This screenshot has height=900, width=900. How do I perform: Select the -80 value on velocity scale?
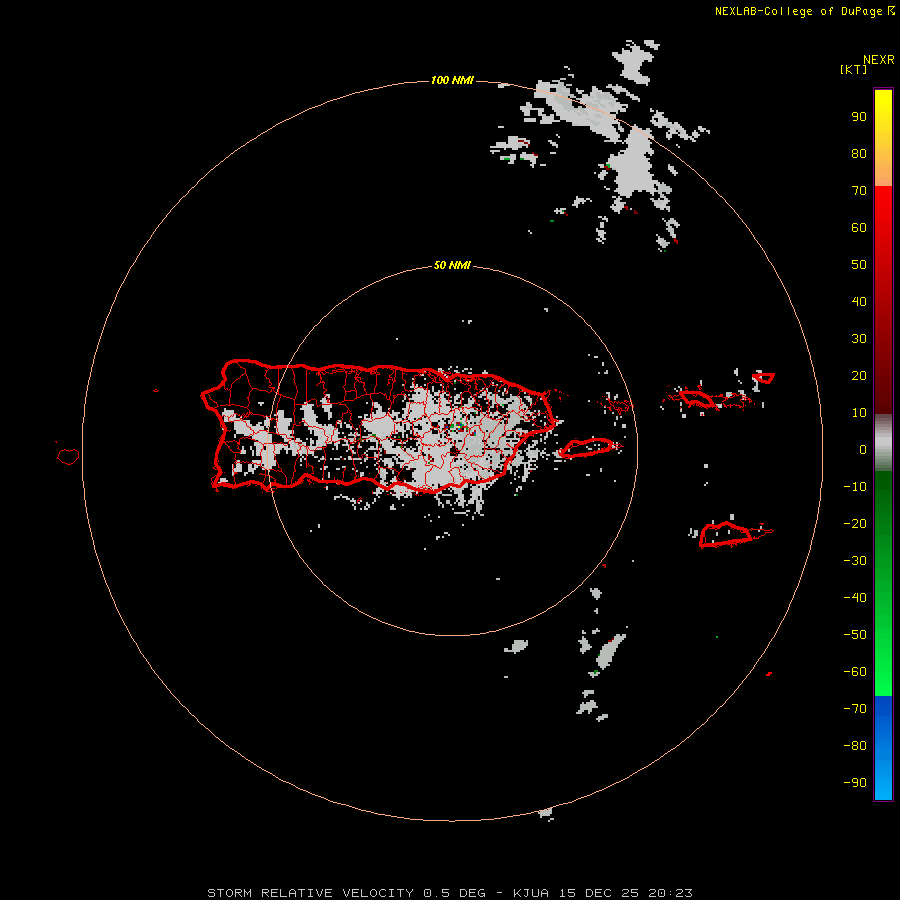pyautogui.click(x=855, y=746)
